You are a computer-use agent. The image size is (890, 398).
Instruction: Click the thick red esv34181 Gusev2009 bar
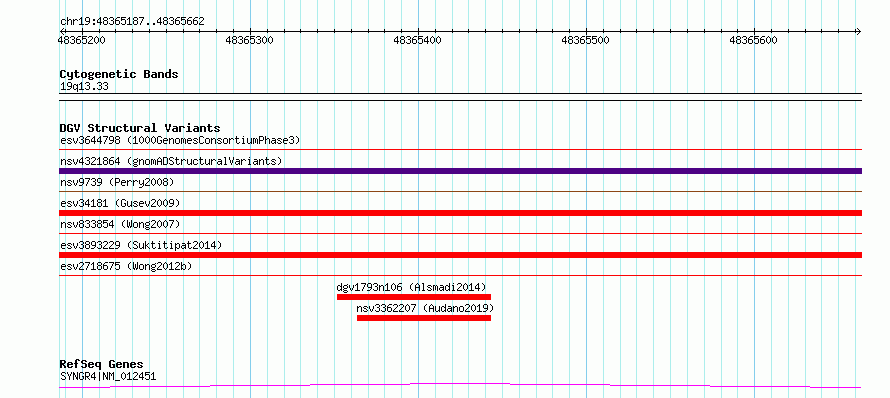coord(460,213)
